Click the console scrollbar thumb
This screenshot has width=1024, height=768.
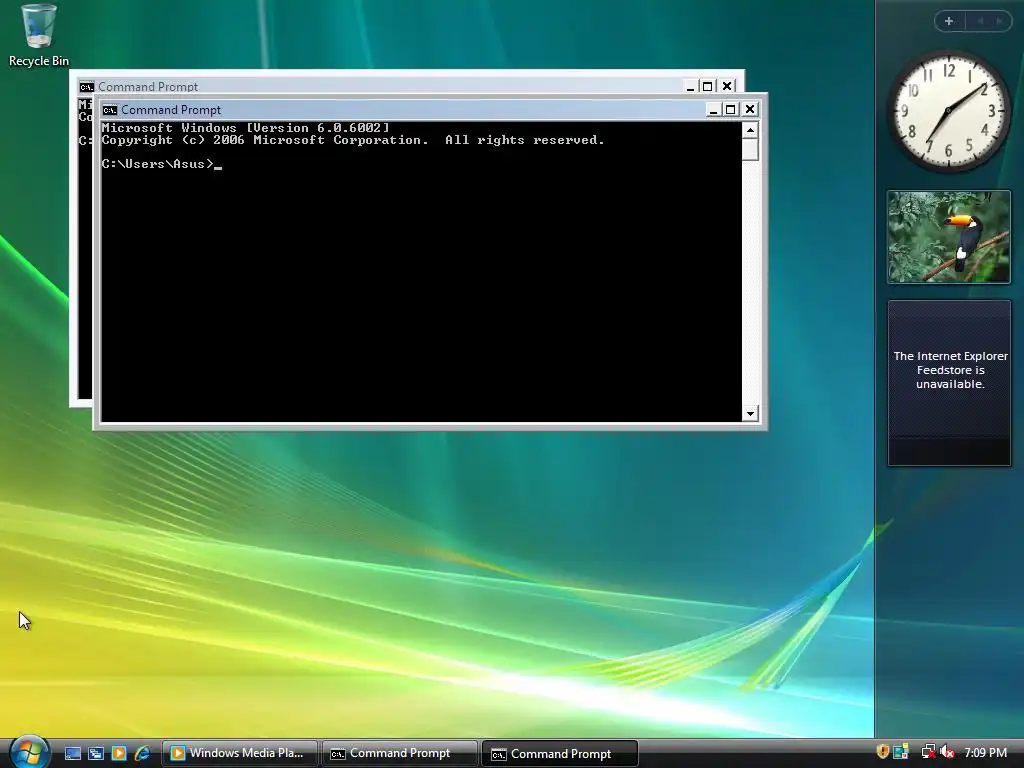(x=750, y=150)
